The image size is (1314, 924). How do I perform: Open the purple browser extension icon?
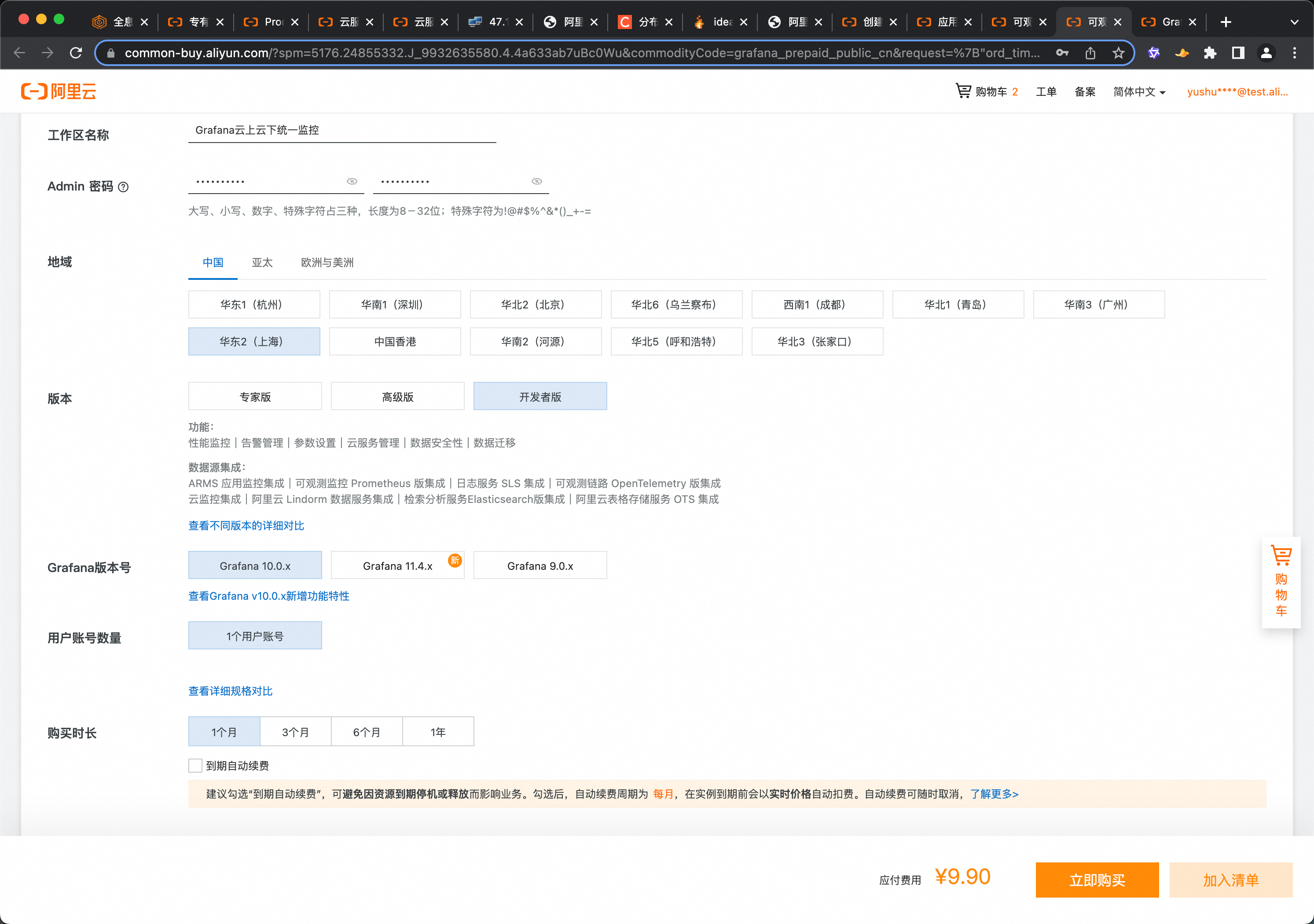point(1154,53)
